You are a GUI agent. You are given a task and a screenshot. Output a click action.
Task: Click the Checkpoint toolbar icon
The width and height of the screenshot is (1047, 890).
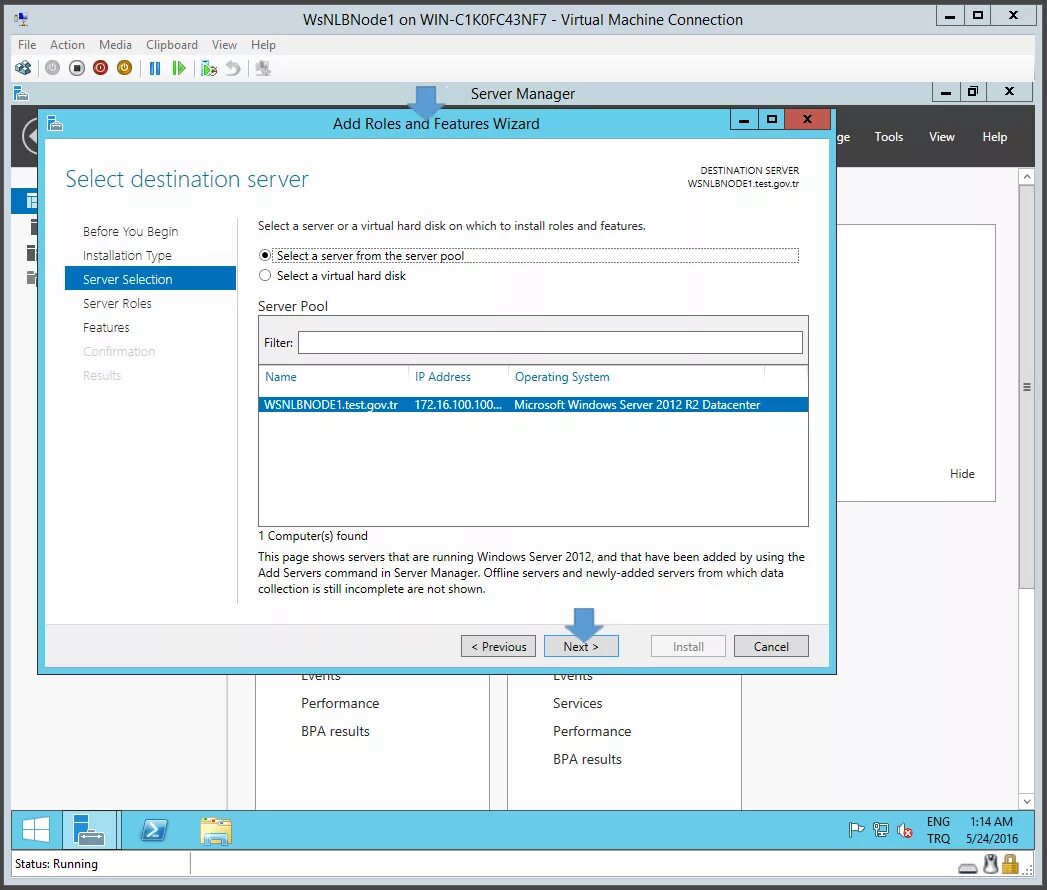[x=209, y=68]
